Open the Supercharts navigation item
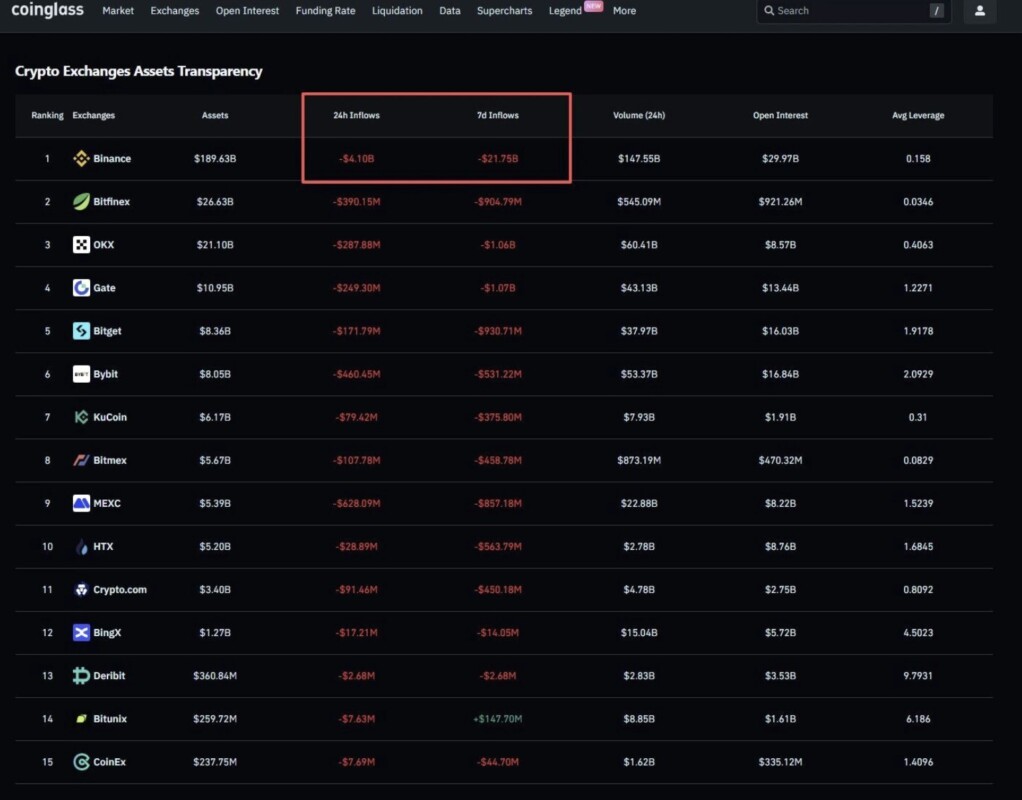1022x800 pixels. point(505,11)
